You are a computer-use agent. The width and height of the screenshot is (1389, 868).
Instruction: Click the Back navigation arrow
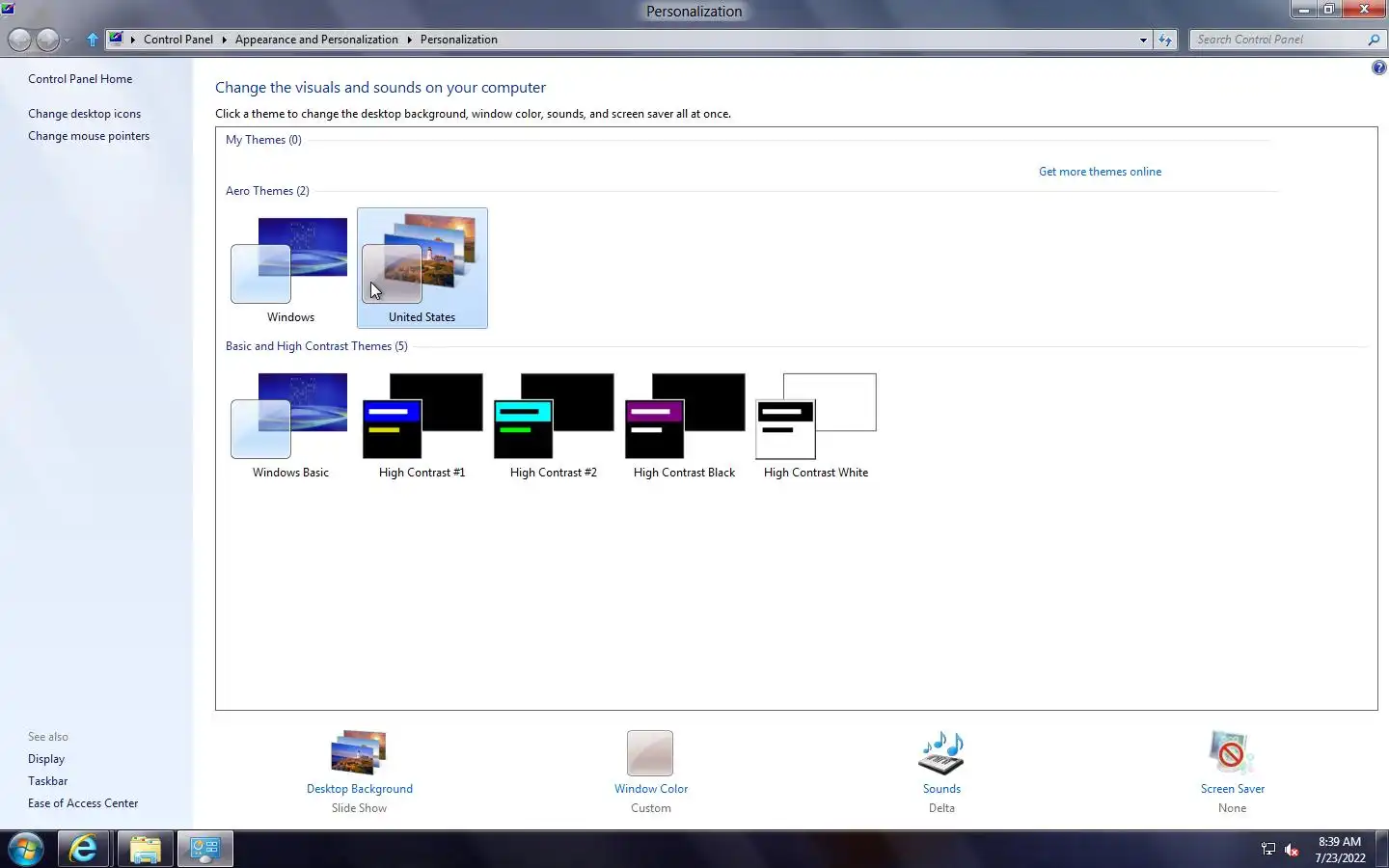pyautogui.click(x=19, y=40)
